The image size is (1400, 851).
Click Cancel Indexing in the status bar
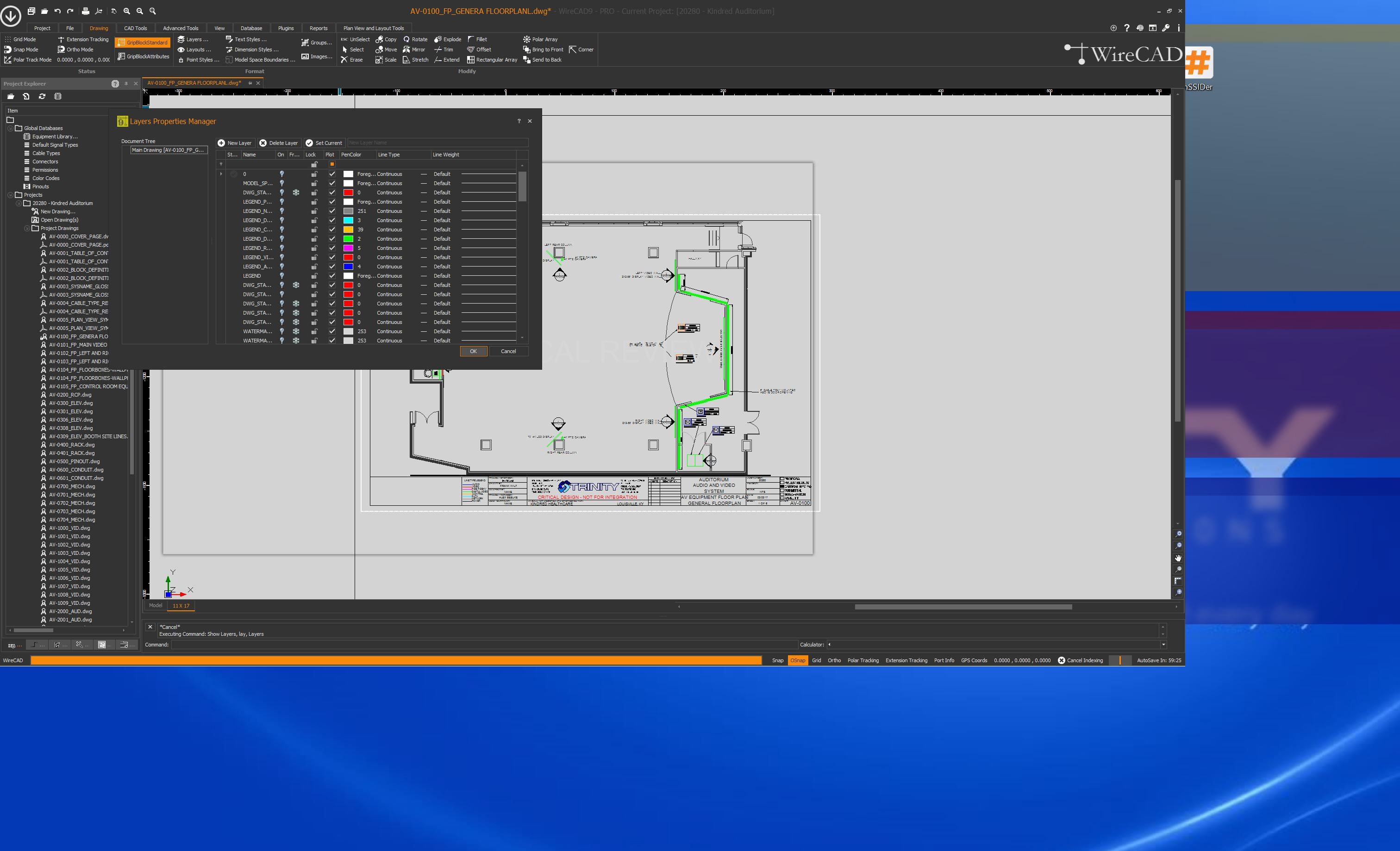(x=1080, y=660)
